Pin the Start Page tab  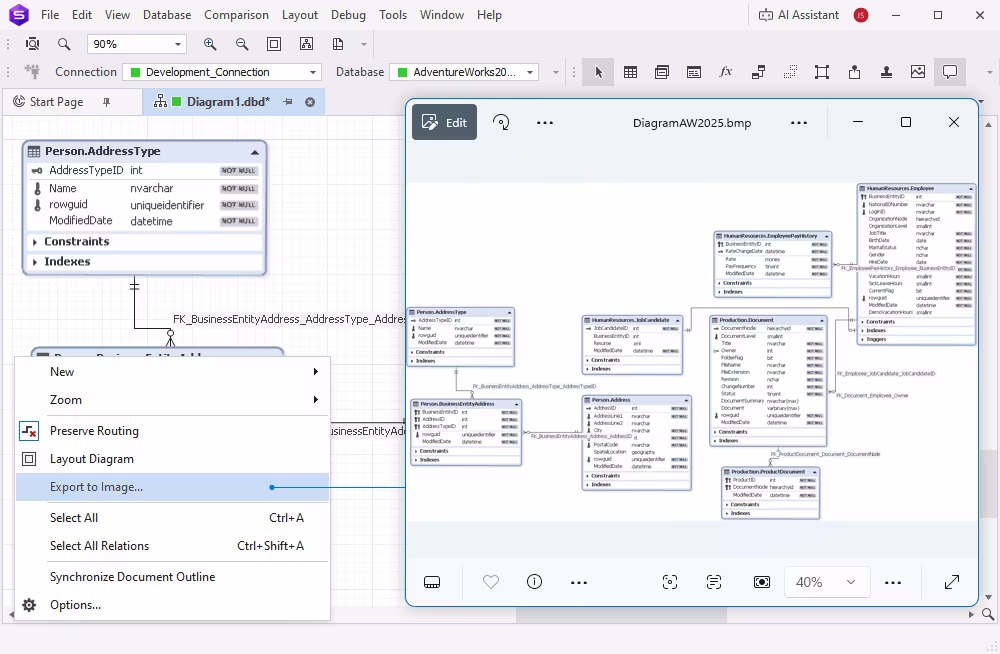coord(107,102)
